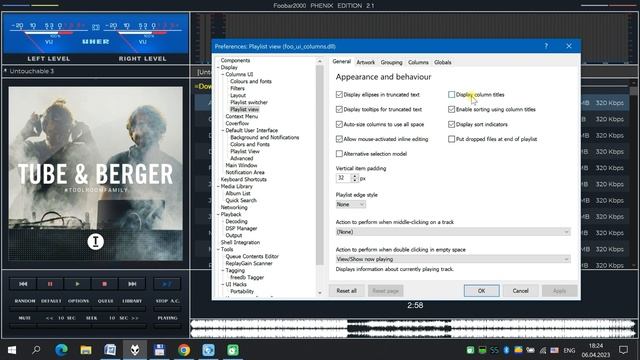Uncheck Auto-size columns to use all space
This screenshot has height=360, width=640.
click(x=339, y=124)
